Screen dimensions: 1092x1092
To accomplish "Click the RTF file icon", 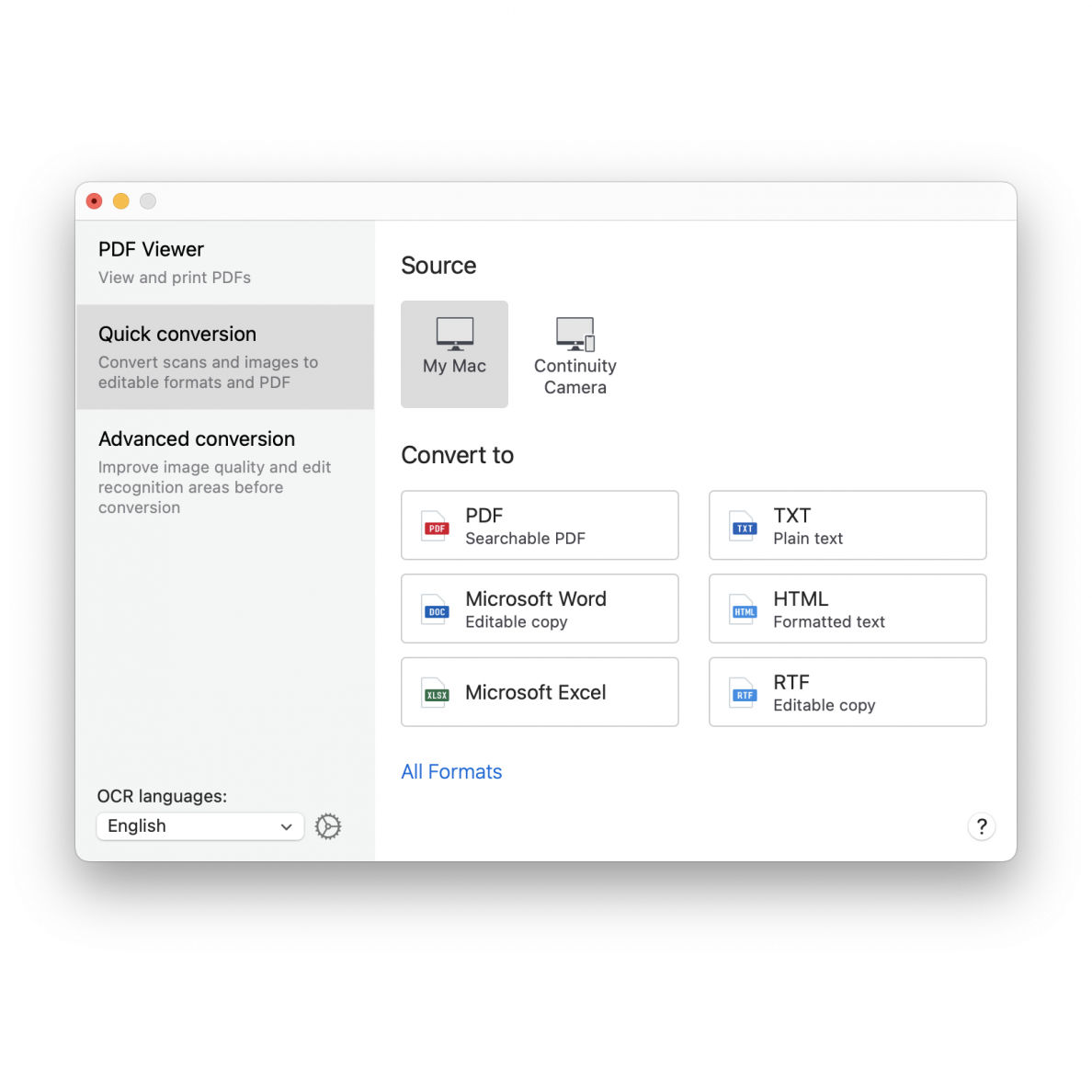I will (x=744, y=693).
